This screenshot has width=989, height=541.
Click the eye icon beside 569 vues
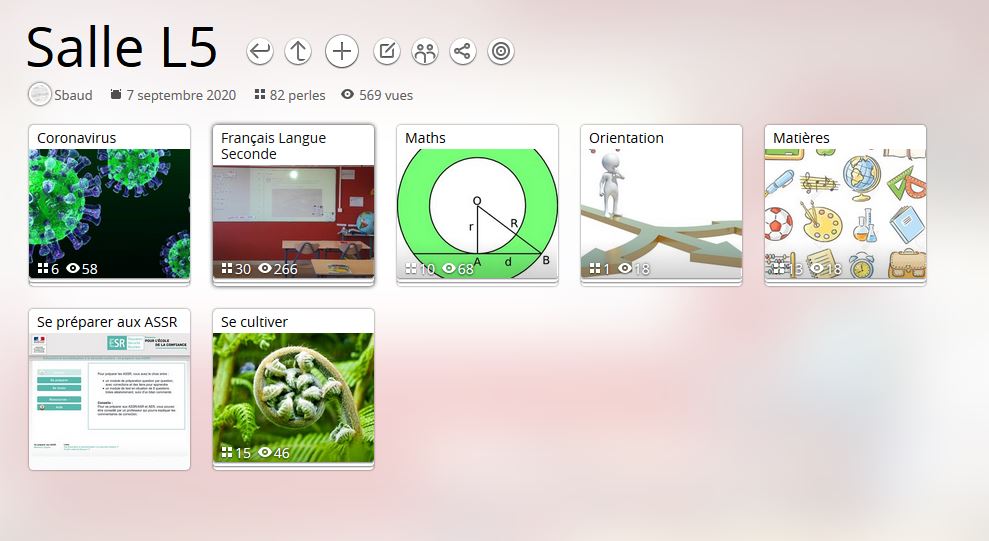(x=348, y=95)
